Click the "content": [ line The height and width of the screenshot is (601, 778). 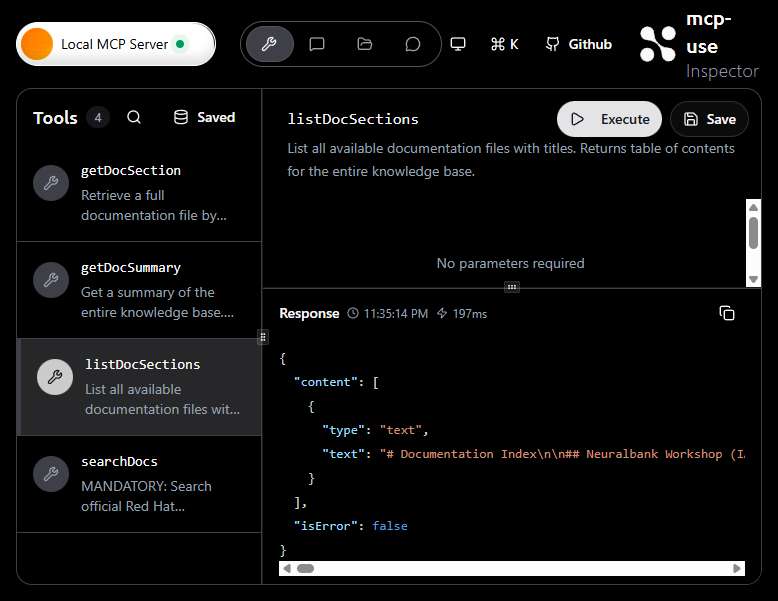[336, 382]
